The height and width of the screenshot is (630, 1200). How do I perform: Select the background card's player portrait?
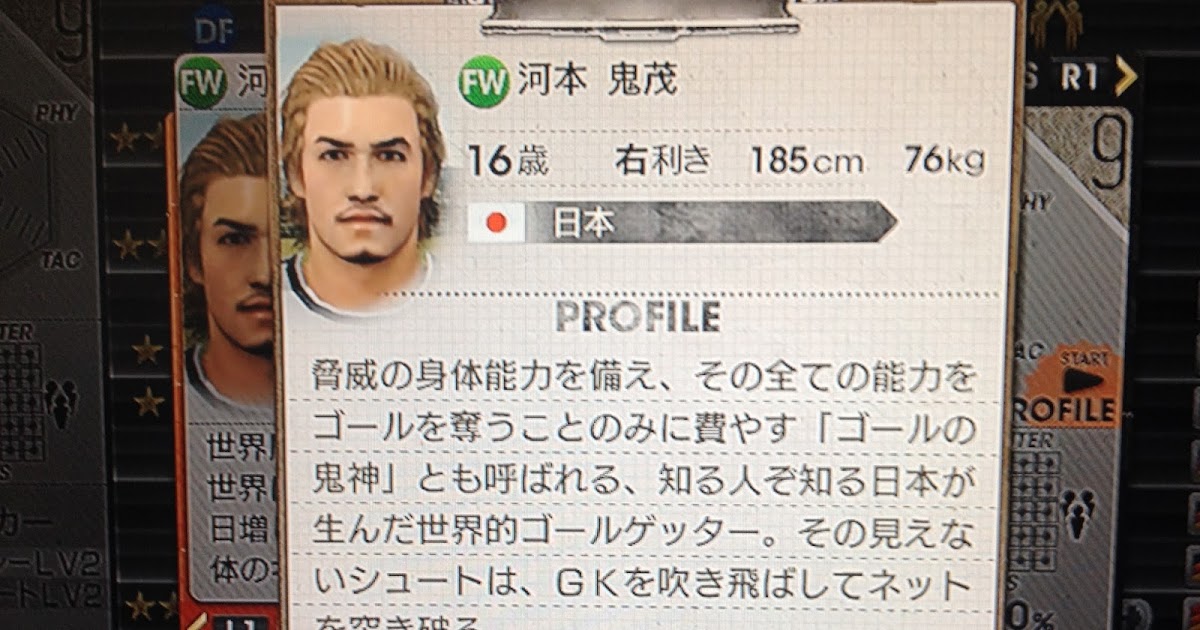(226, 260)
